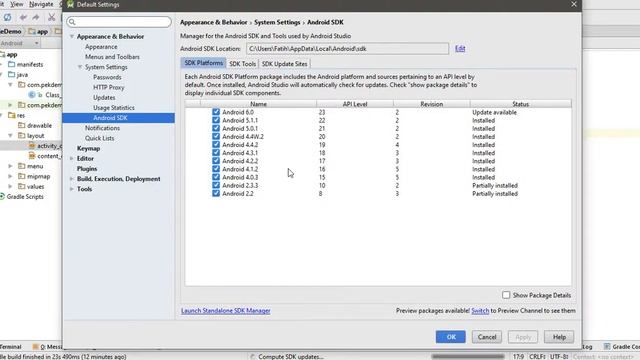Close the Default Settings dialog
640x360 pixels.
click(x=574, y=4)
